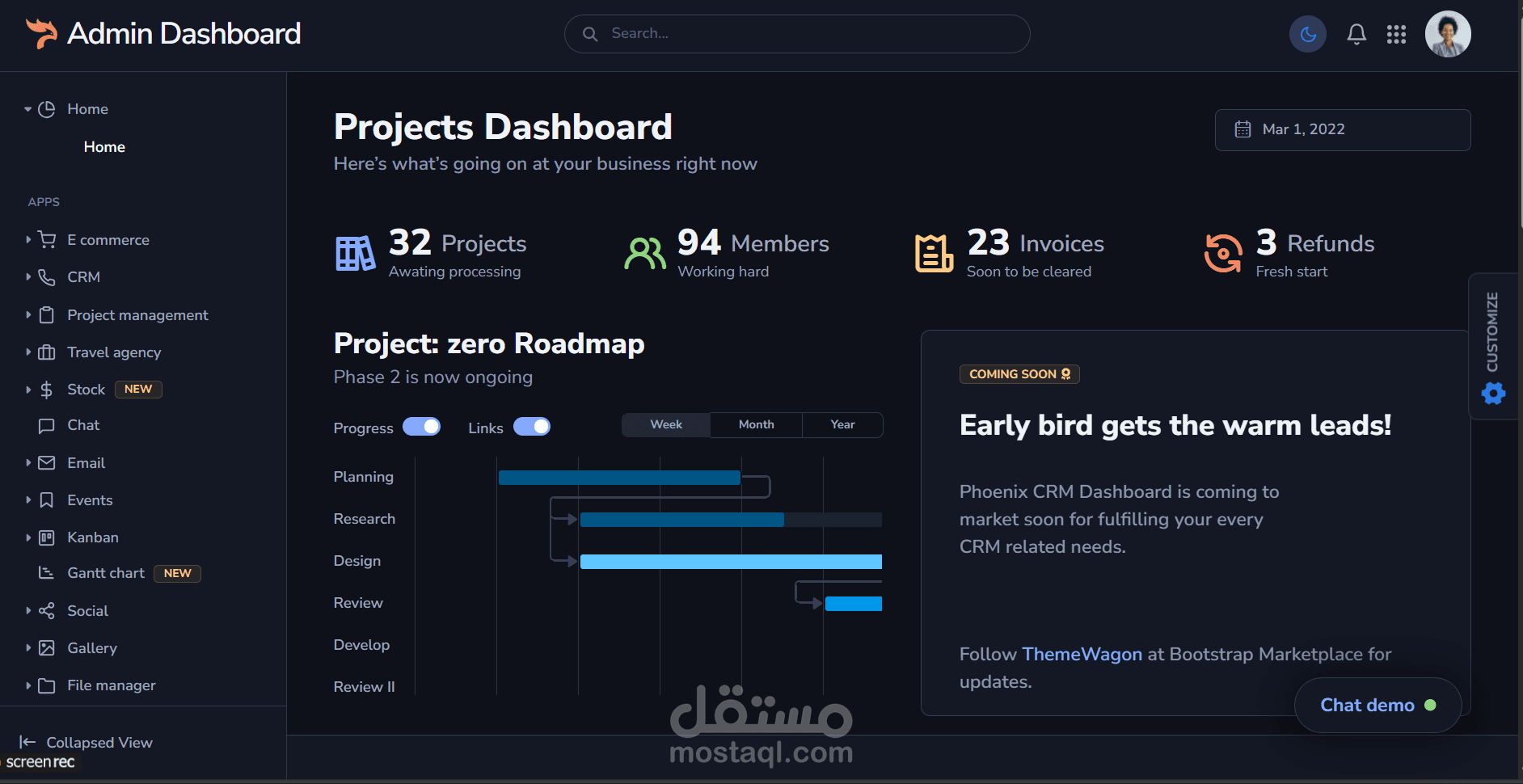Select the E commerce cart icon

[x=46, y=239]
